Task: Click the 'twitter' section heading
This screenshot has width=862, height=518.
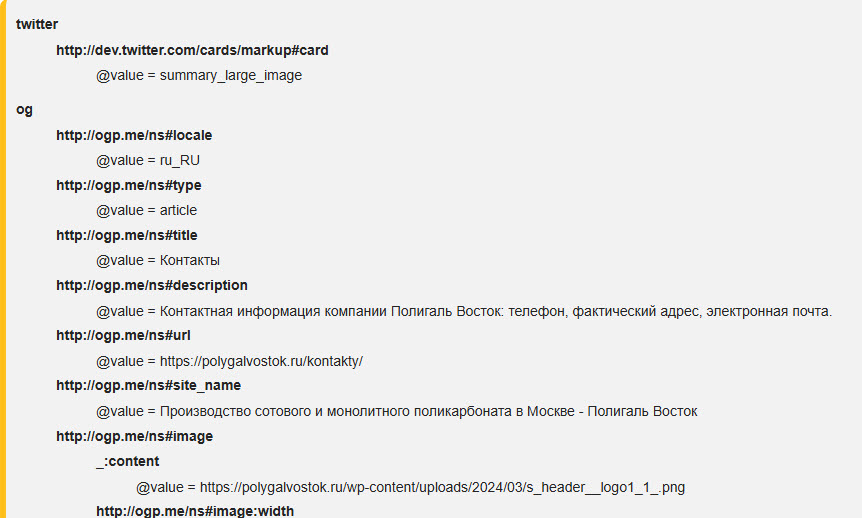Action: pos(37,24)
